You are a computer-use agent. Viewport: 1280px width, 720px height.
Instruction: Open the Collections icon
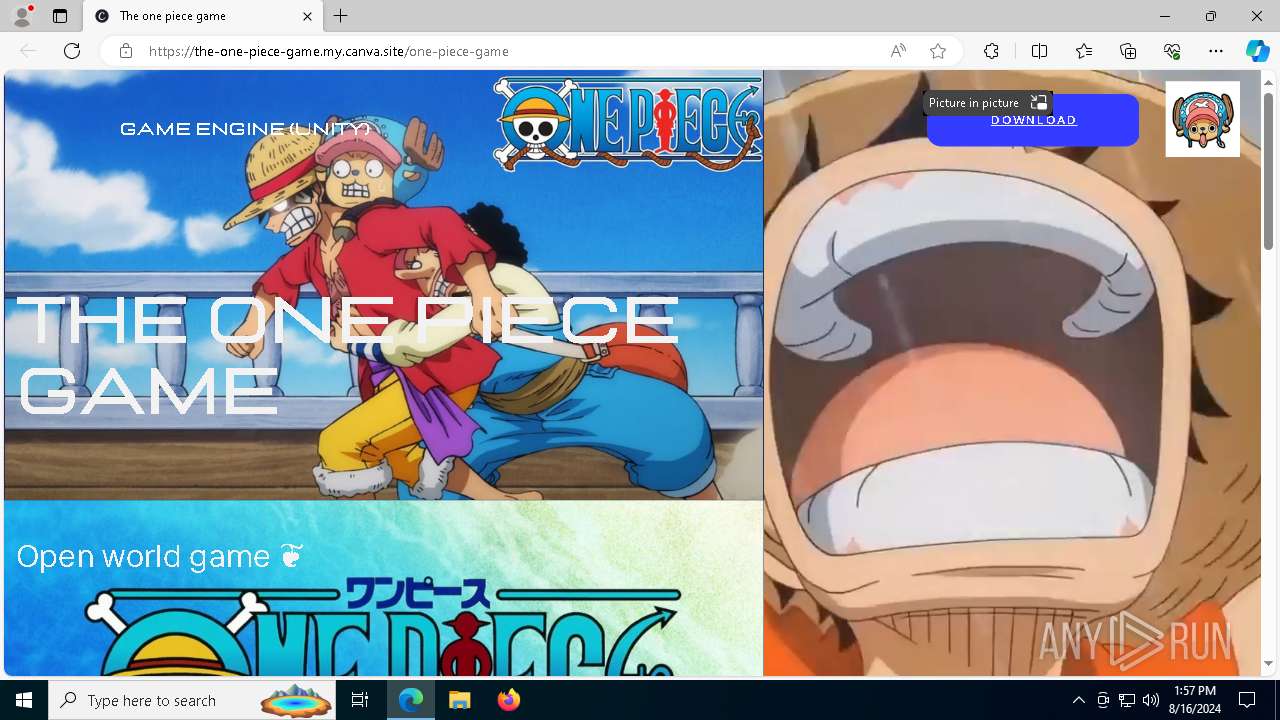(x=1128, y=51)
